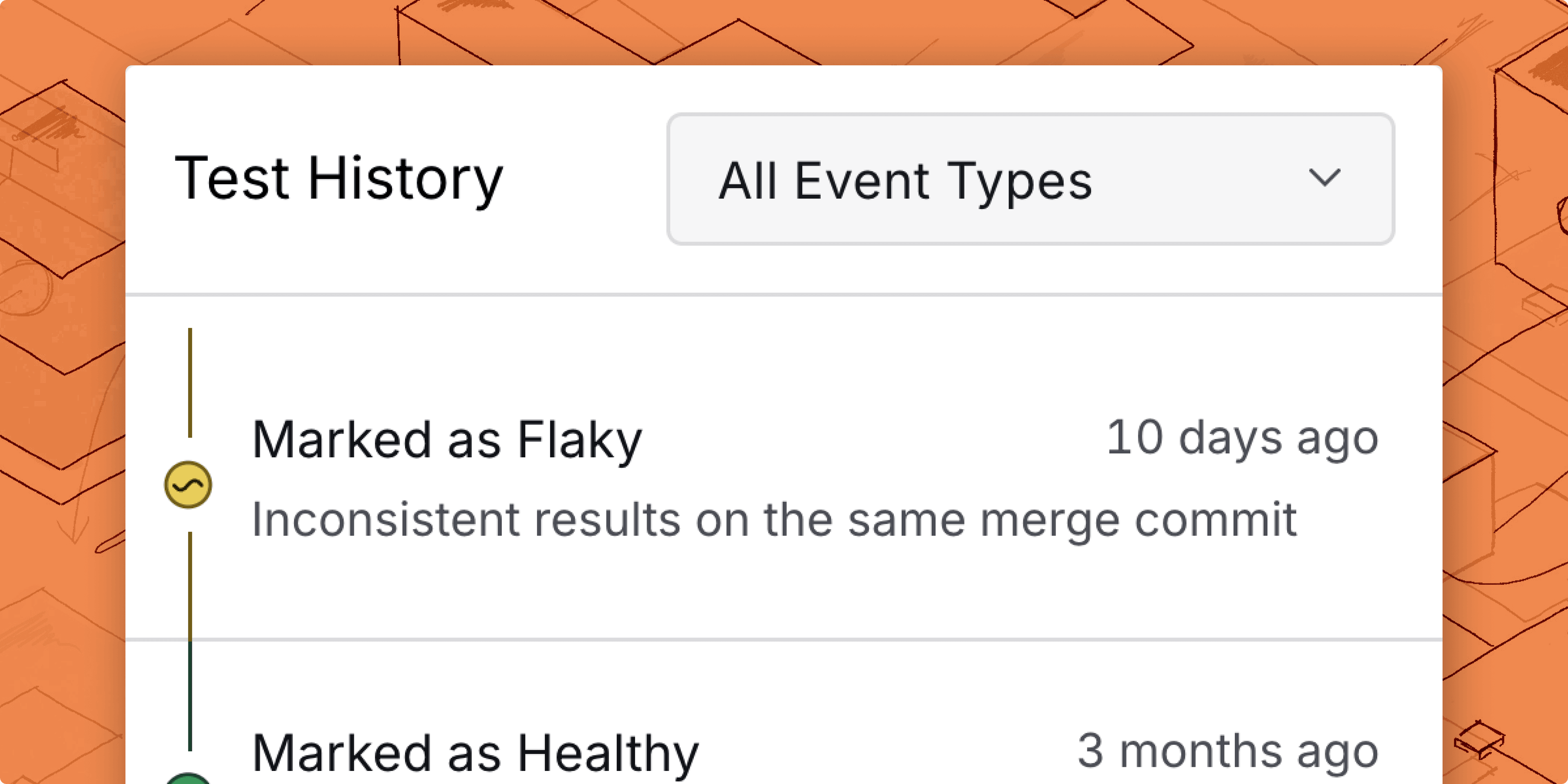Click the Test History heading
1568x784 pixels.
click(x=339, y=179)
